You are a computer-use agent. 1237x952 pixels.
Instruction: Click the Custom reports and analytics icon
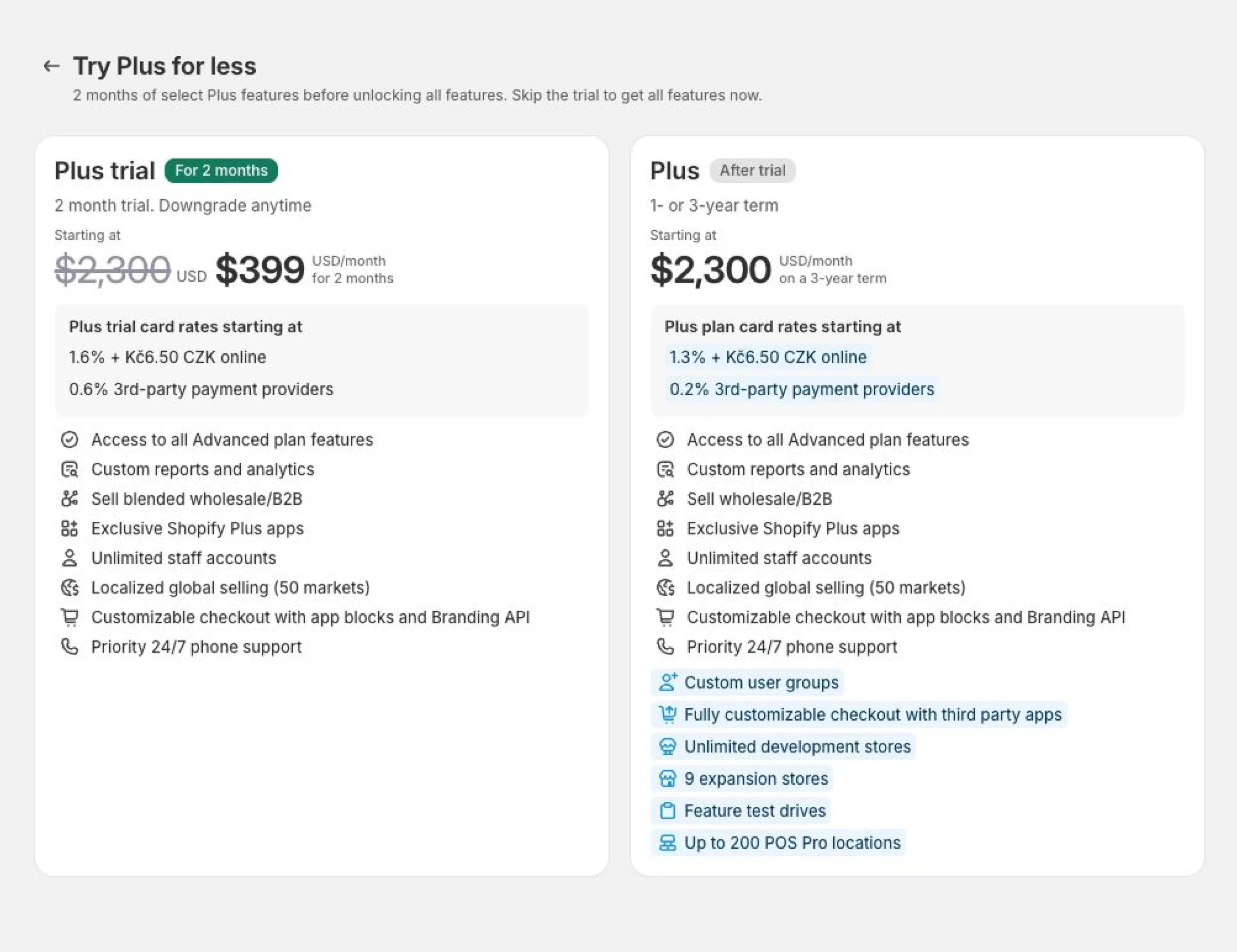click(70, 469)
